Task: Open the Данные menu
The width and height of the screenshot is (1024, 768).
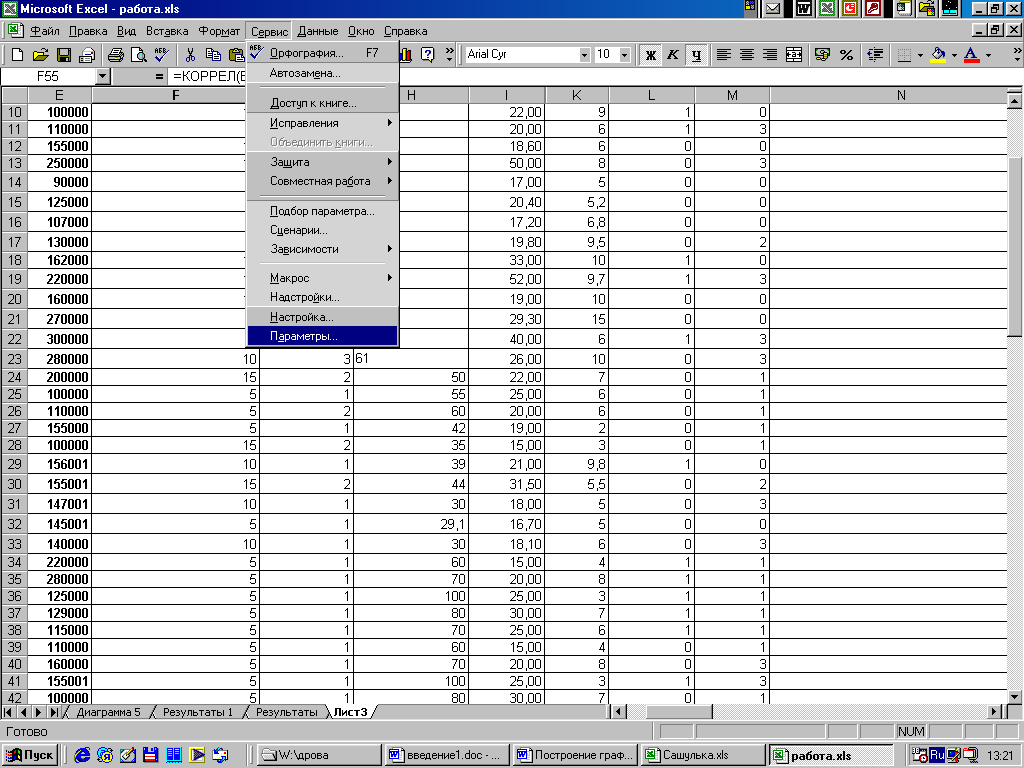Action: (317, 31)
